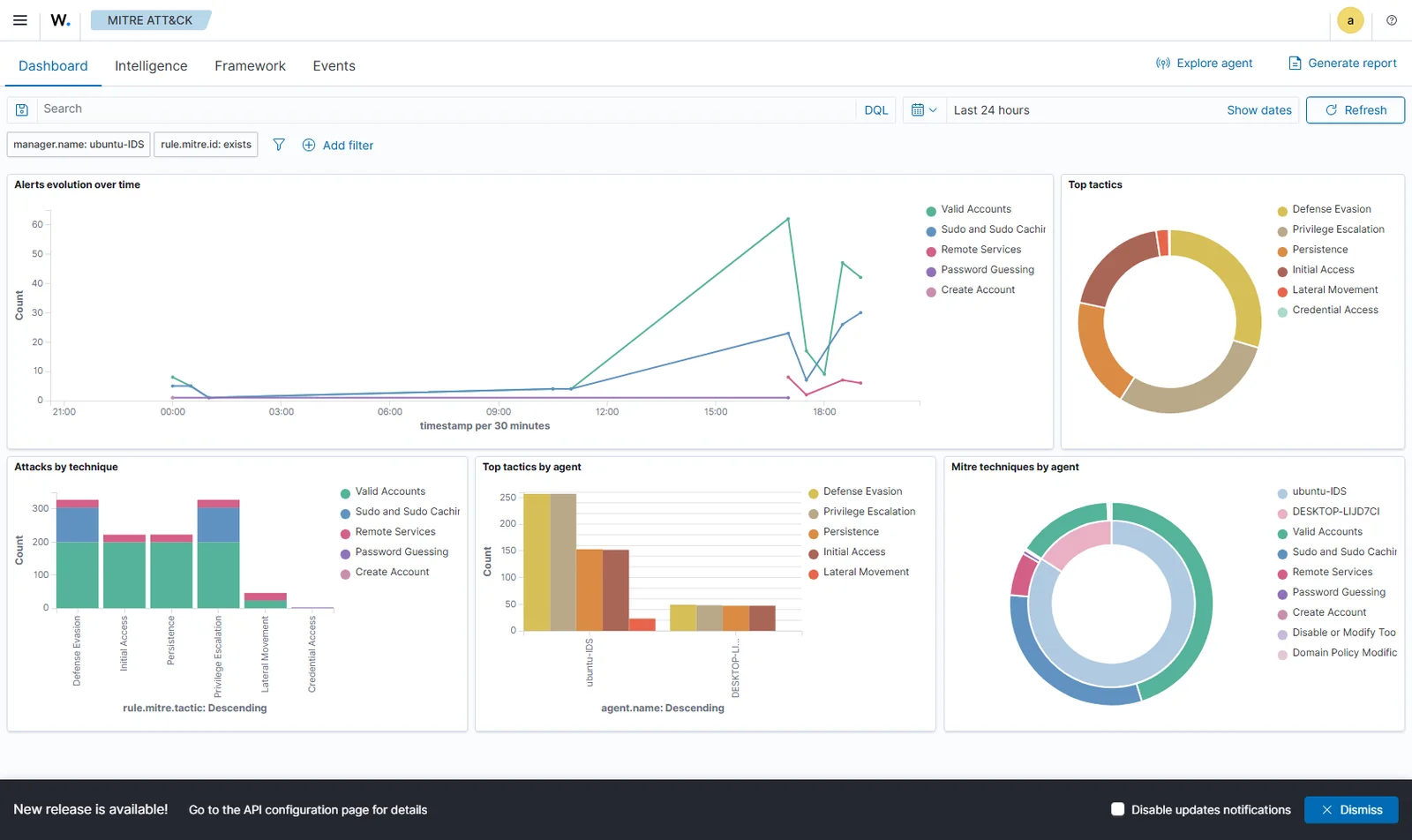Toggle Defense Evasion in Top tactics legend

click(1324, 210)
